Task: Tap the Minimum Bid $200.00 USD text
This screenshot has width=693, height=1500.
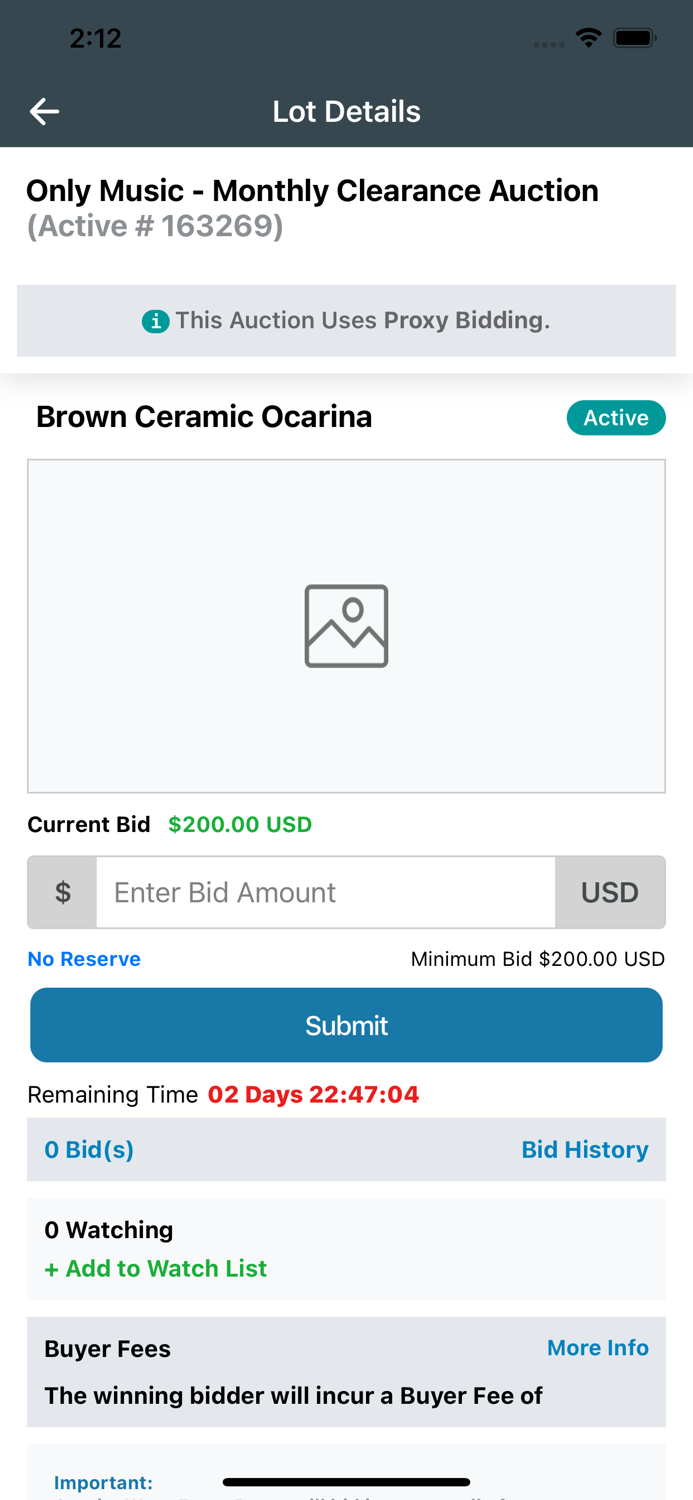Action: pyautogui.click(x=538, y=958)
